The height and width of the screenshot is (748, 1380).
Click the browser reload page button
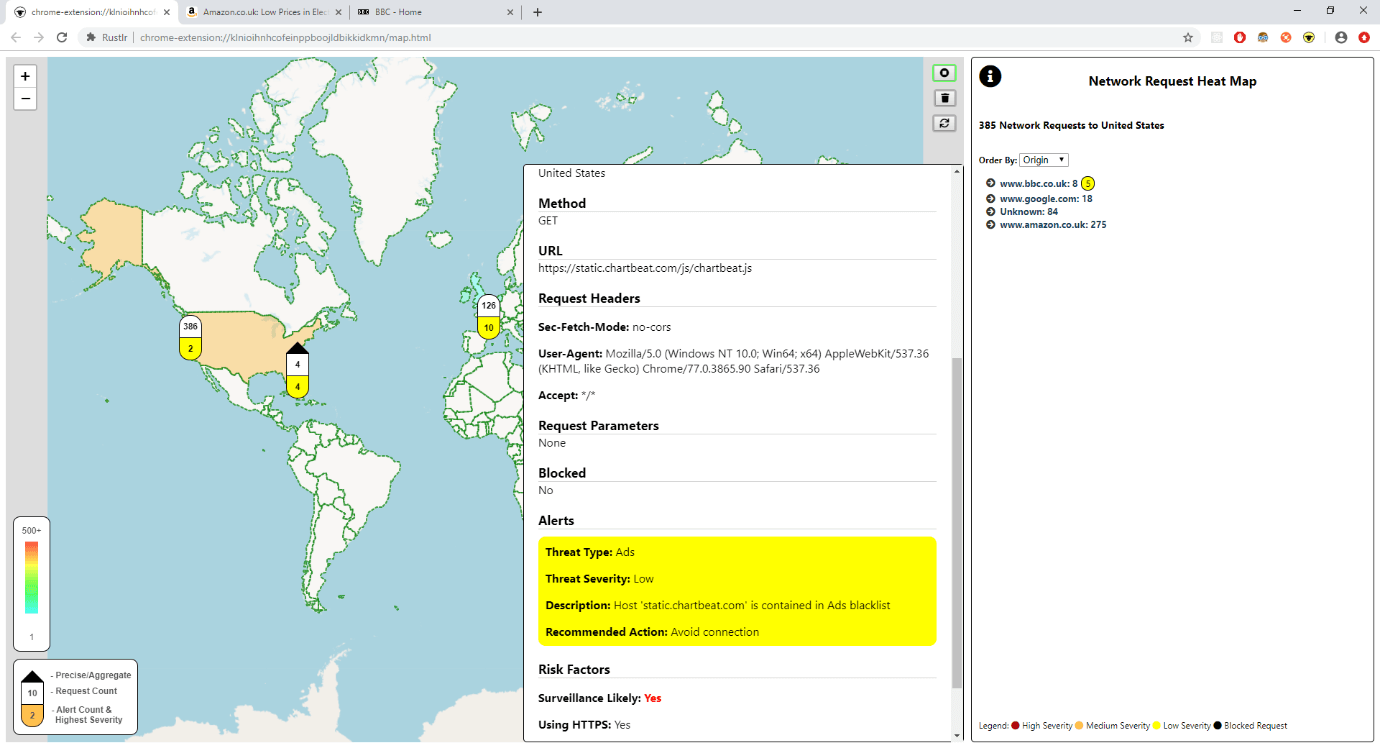pos(62,37)
